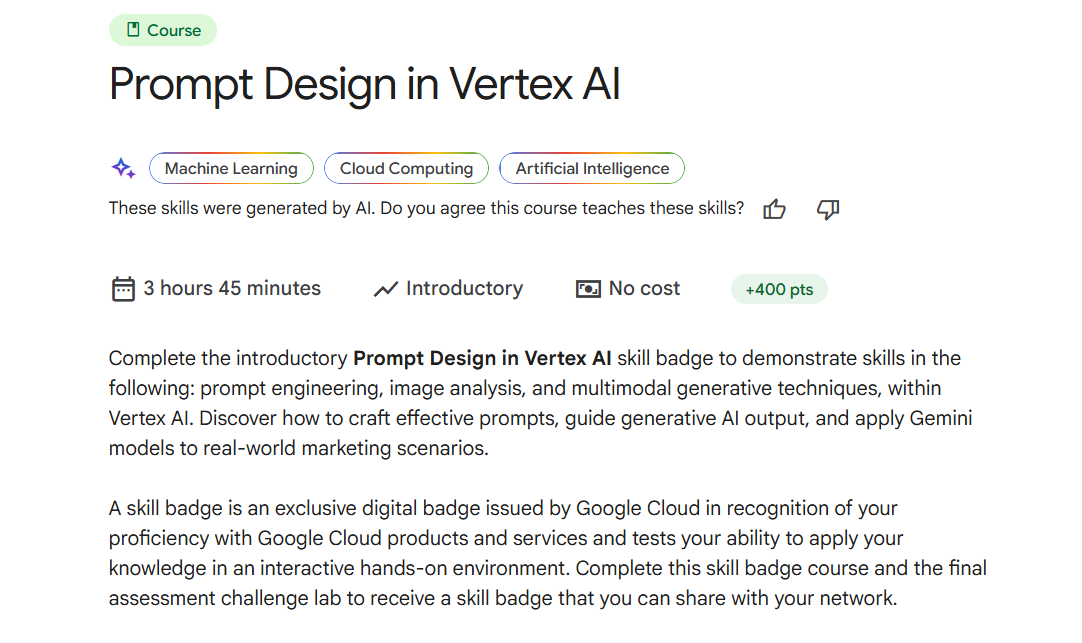The width and height of the screenshot is (1082, 643).
Task: Click the book icon inside the Course badge
Action: click(x=131, y=30)
